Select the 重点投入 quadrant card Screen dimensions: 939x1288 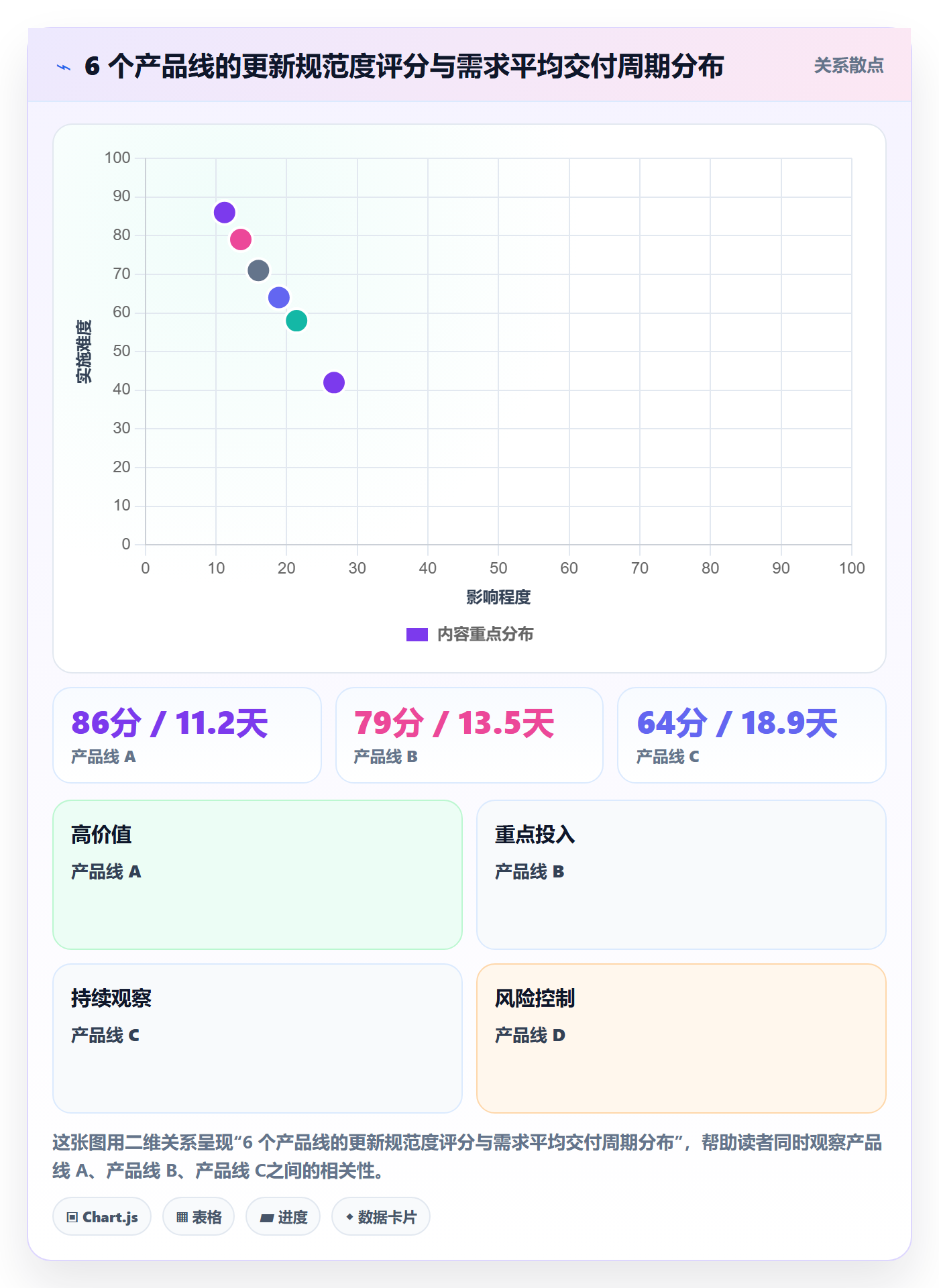click(681, 875)
